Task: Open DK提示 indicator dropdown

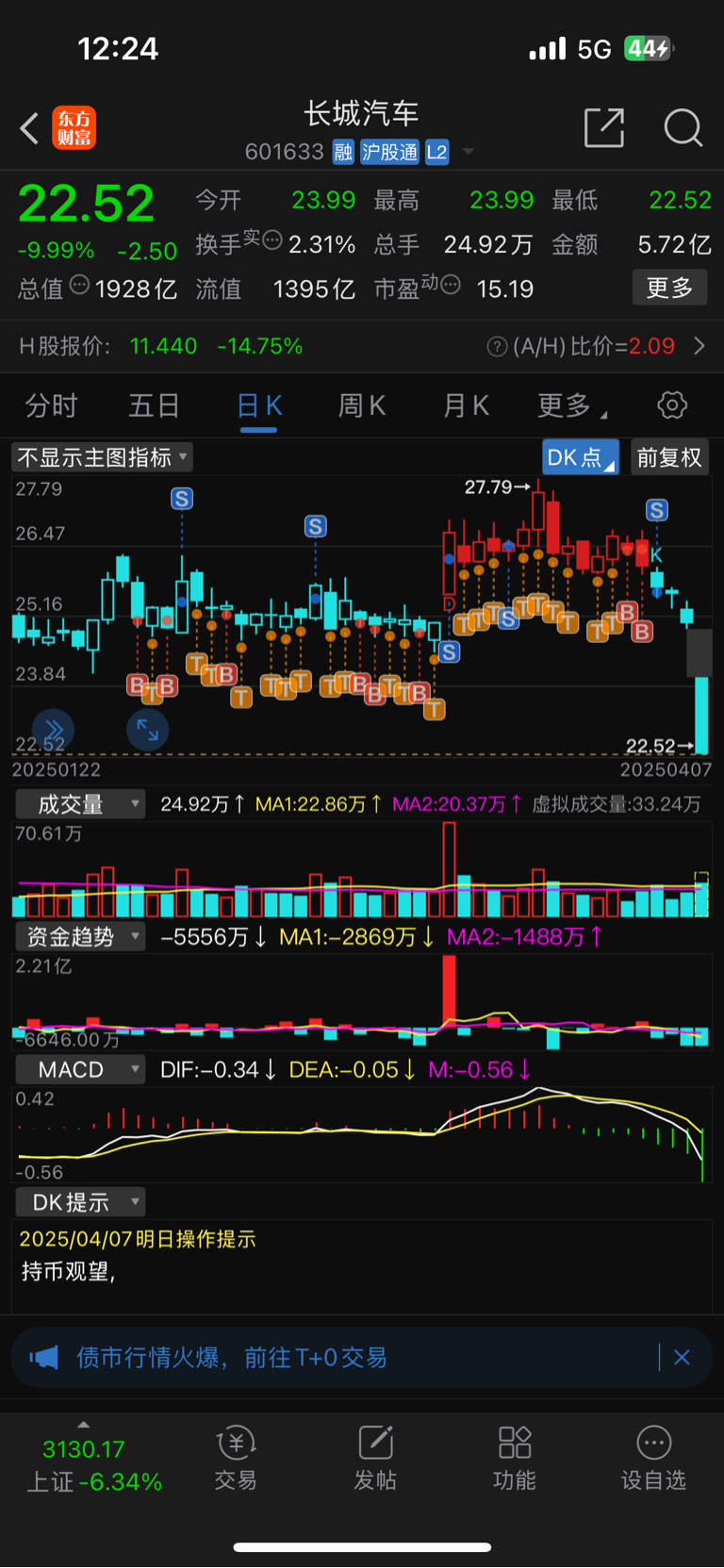Action: click(x=80, y=1202)
